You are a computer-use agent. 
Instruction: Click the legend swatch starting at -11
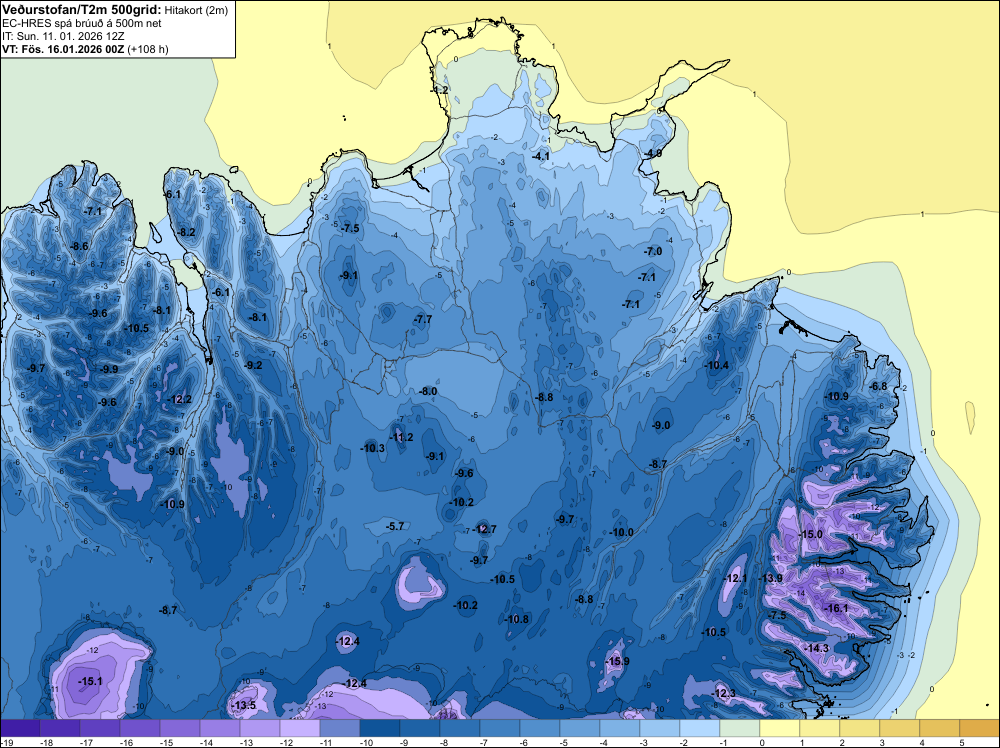(x=340, y=728)
